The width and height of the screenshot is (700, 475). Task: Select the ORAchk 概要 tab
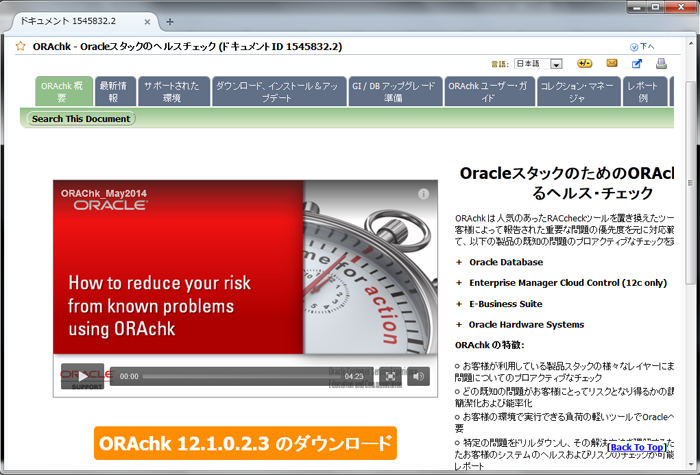[x=62, y=92]
